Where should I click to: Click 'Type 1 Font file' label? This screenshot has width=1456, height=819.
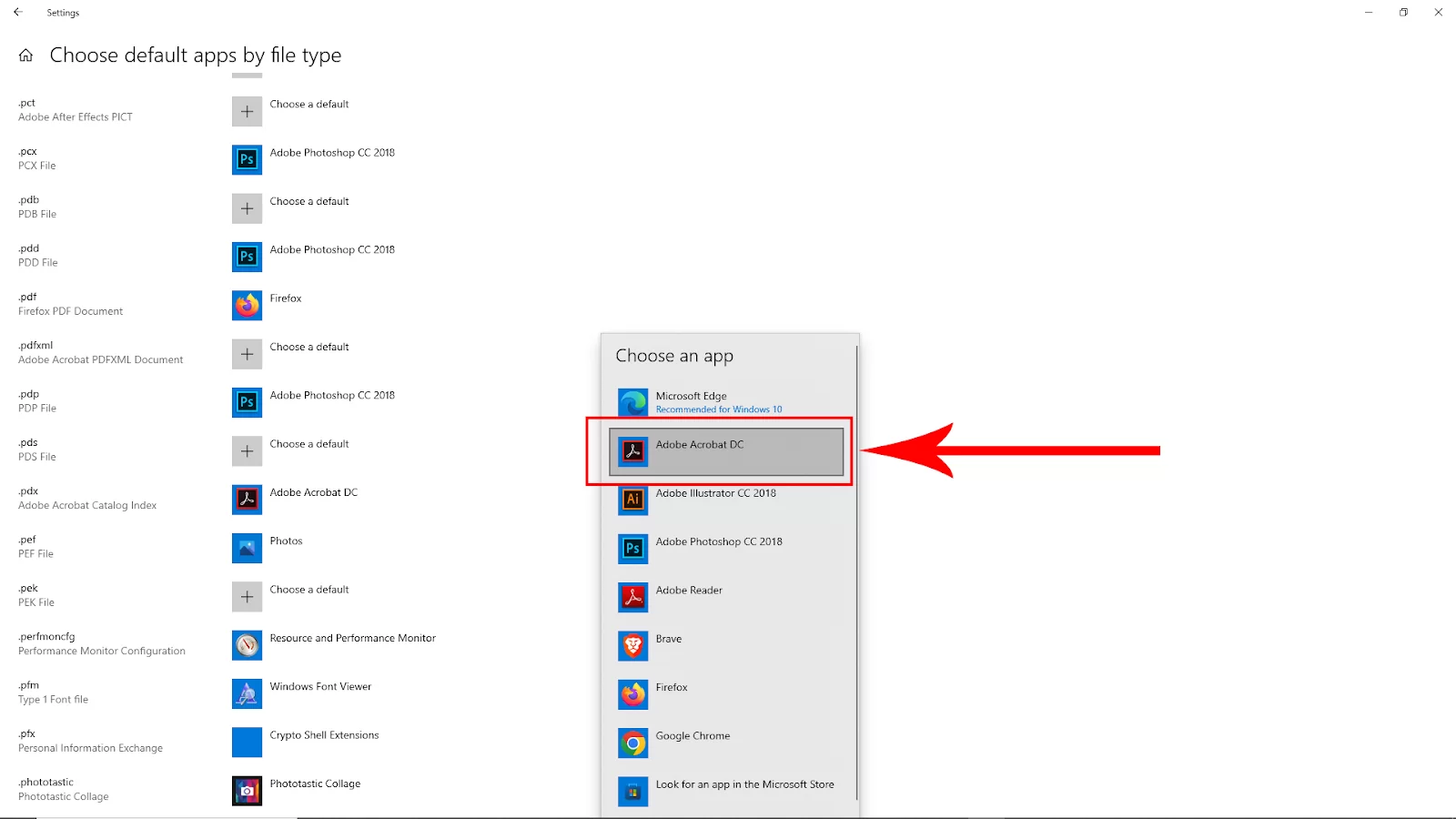pyautogui.click(x=53, y=700)
